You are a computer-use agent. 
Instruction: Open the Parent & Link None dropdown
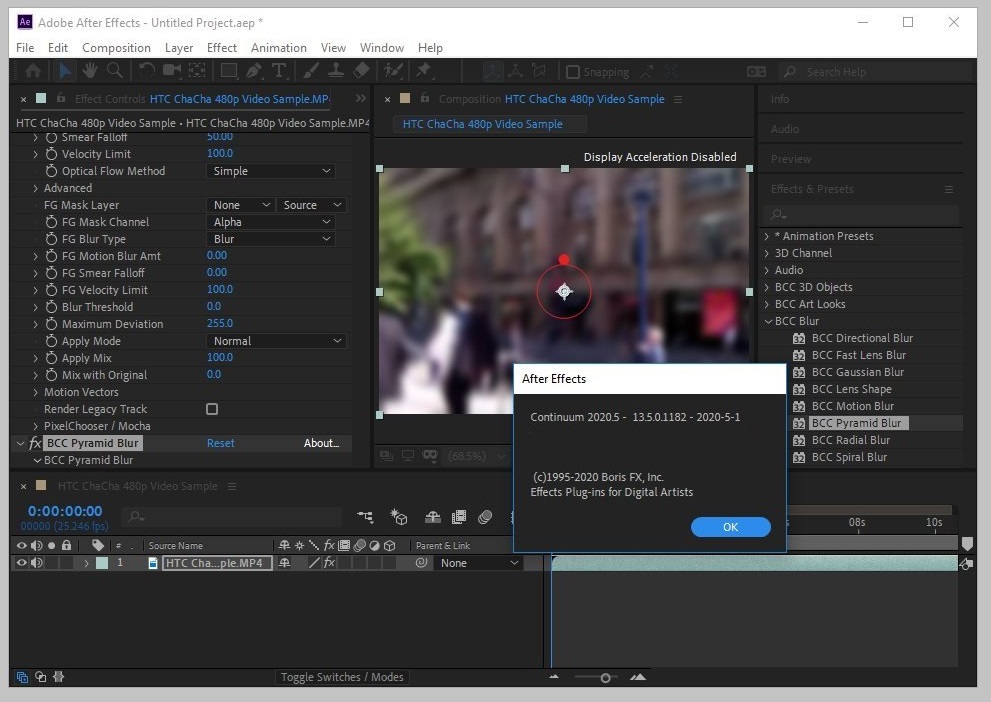478,562
